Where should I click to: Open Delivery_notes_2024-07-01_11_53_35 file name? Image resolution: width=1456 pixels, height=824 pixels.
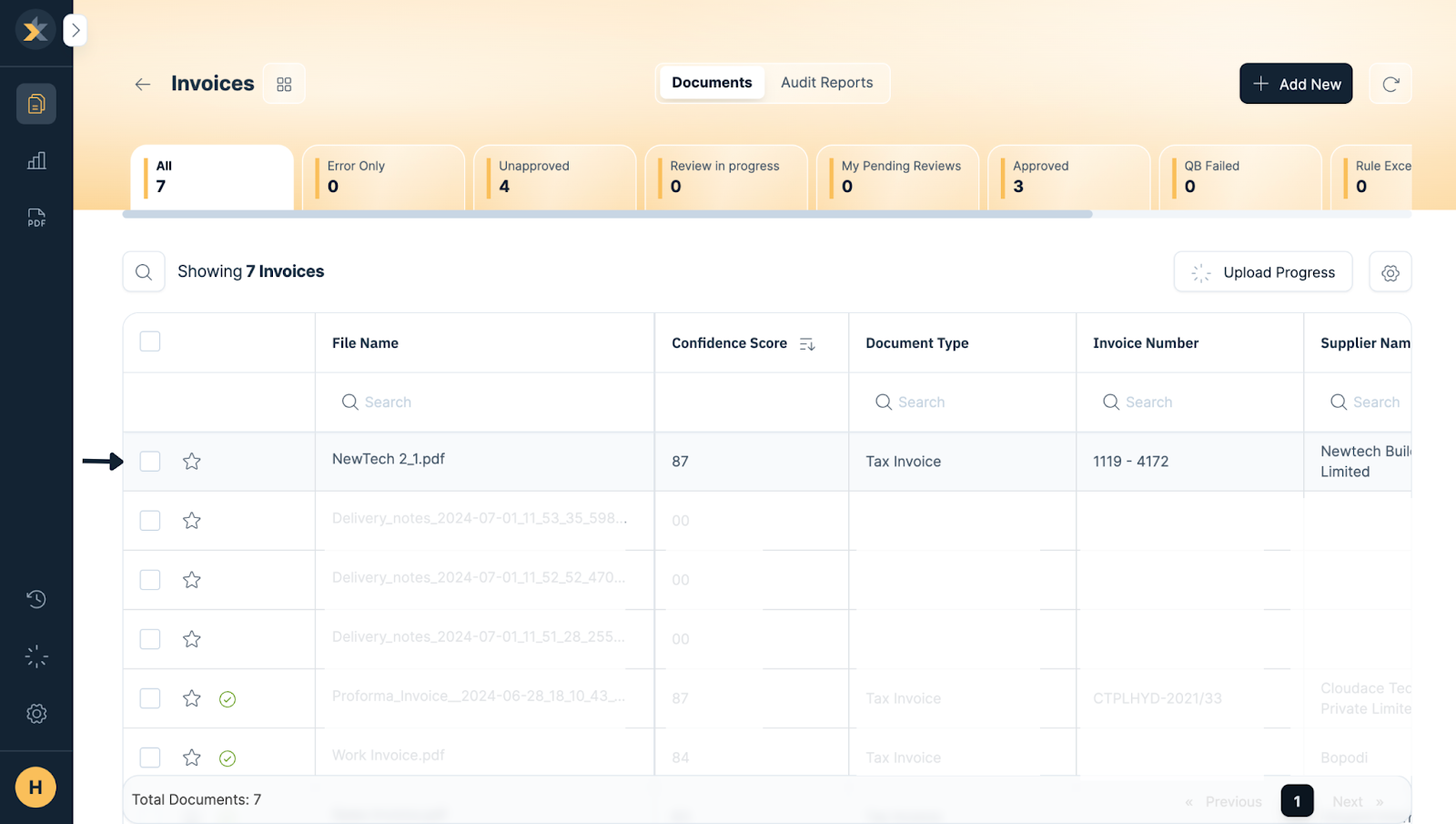pos(480,518)
